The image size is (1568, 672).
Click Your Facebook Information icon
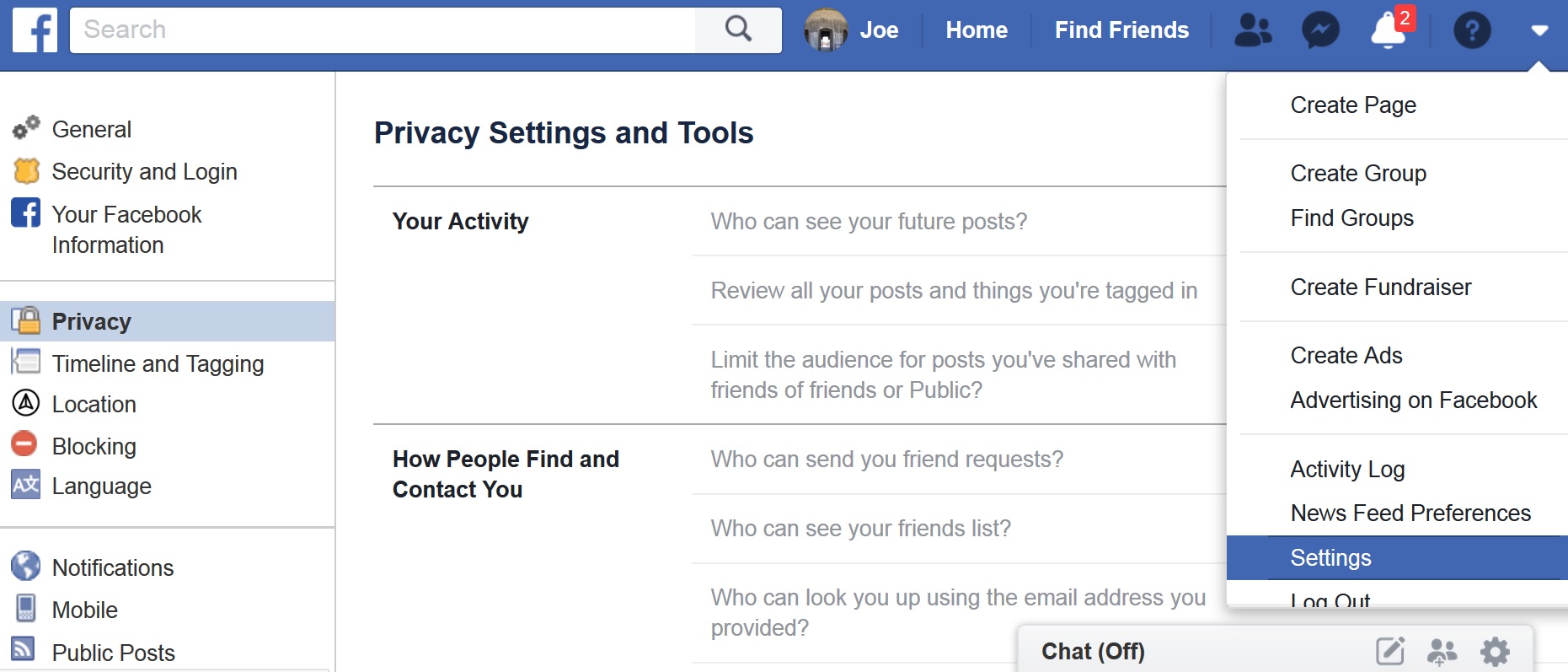click(25, 212)
